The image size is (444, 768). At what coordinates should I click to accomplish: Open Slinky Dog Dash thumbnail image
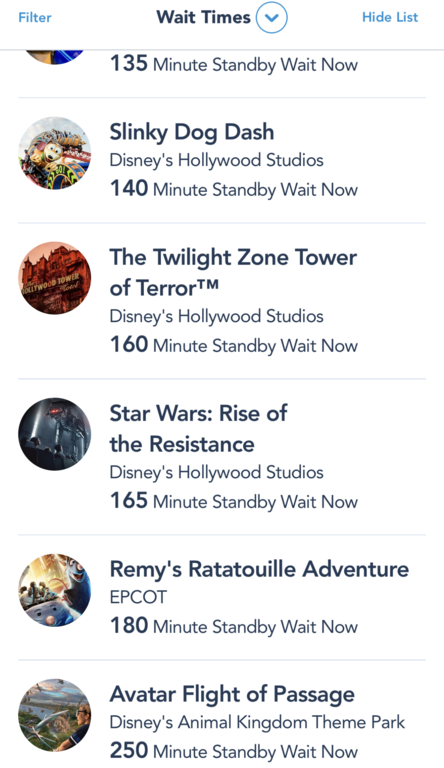[x=55, y=153]
